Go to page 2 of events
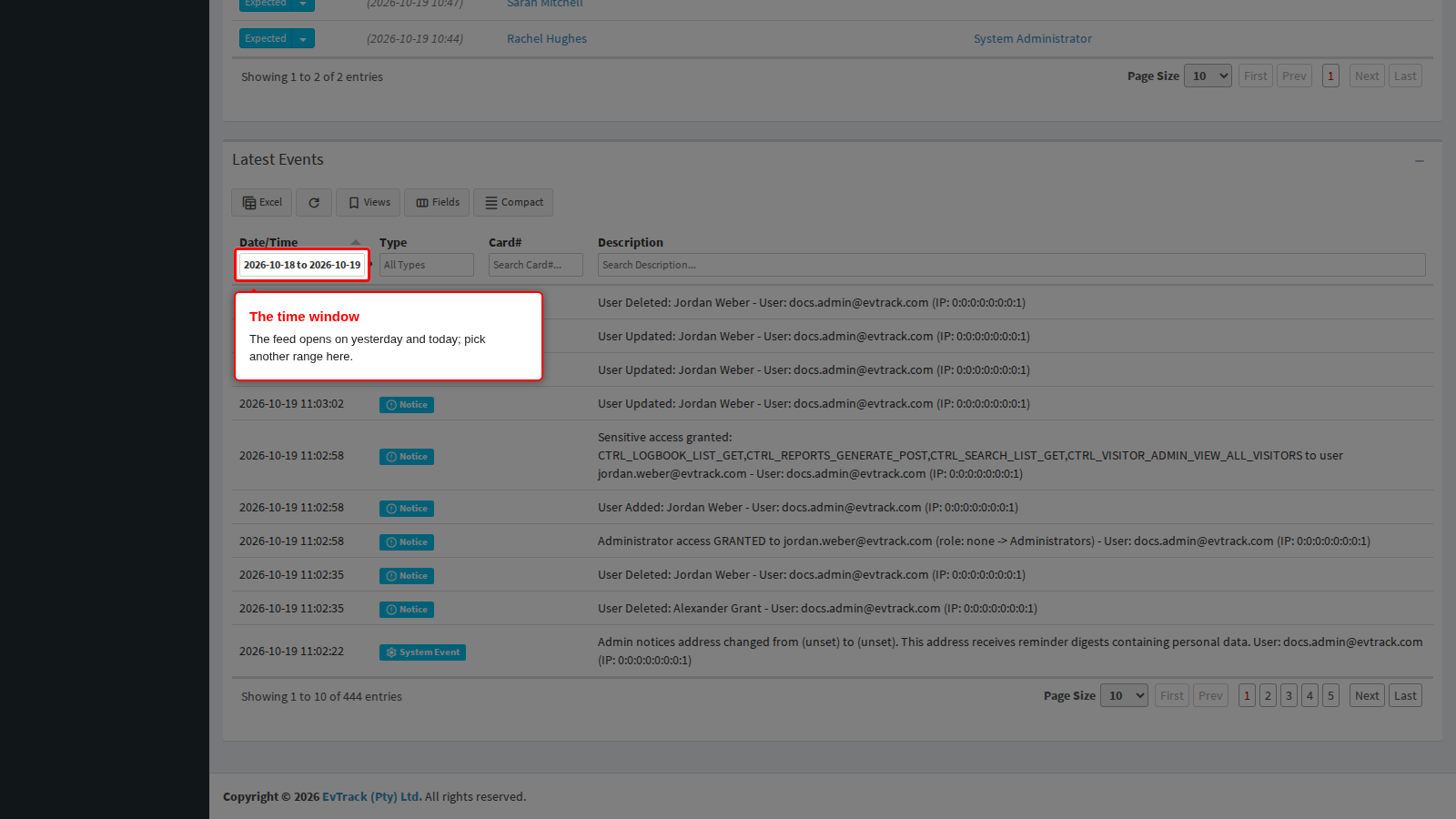Screen dimensions: 1456x819 (x=1268, y=696)
